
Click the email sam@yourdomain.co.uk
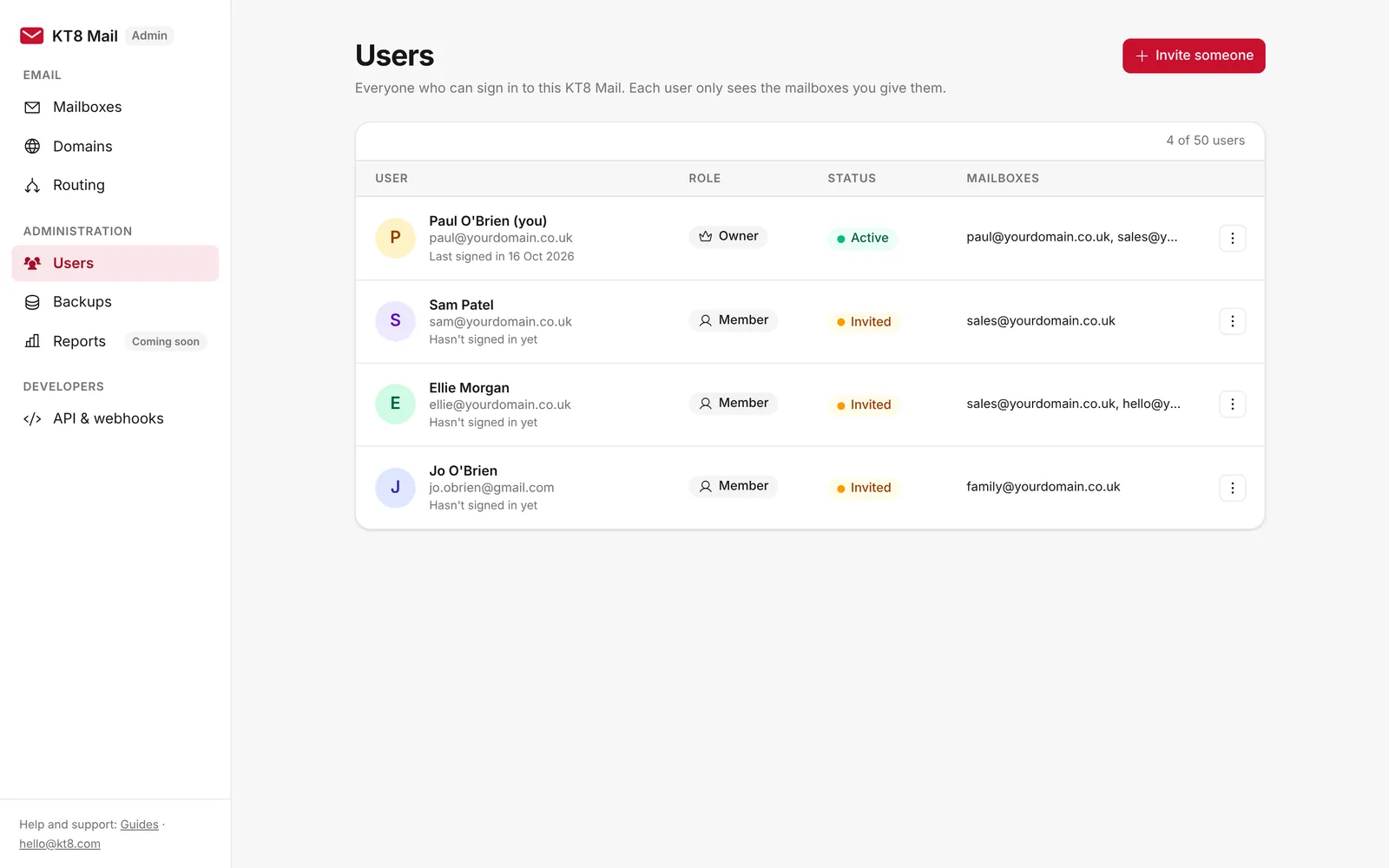[x=501, y=322]
